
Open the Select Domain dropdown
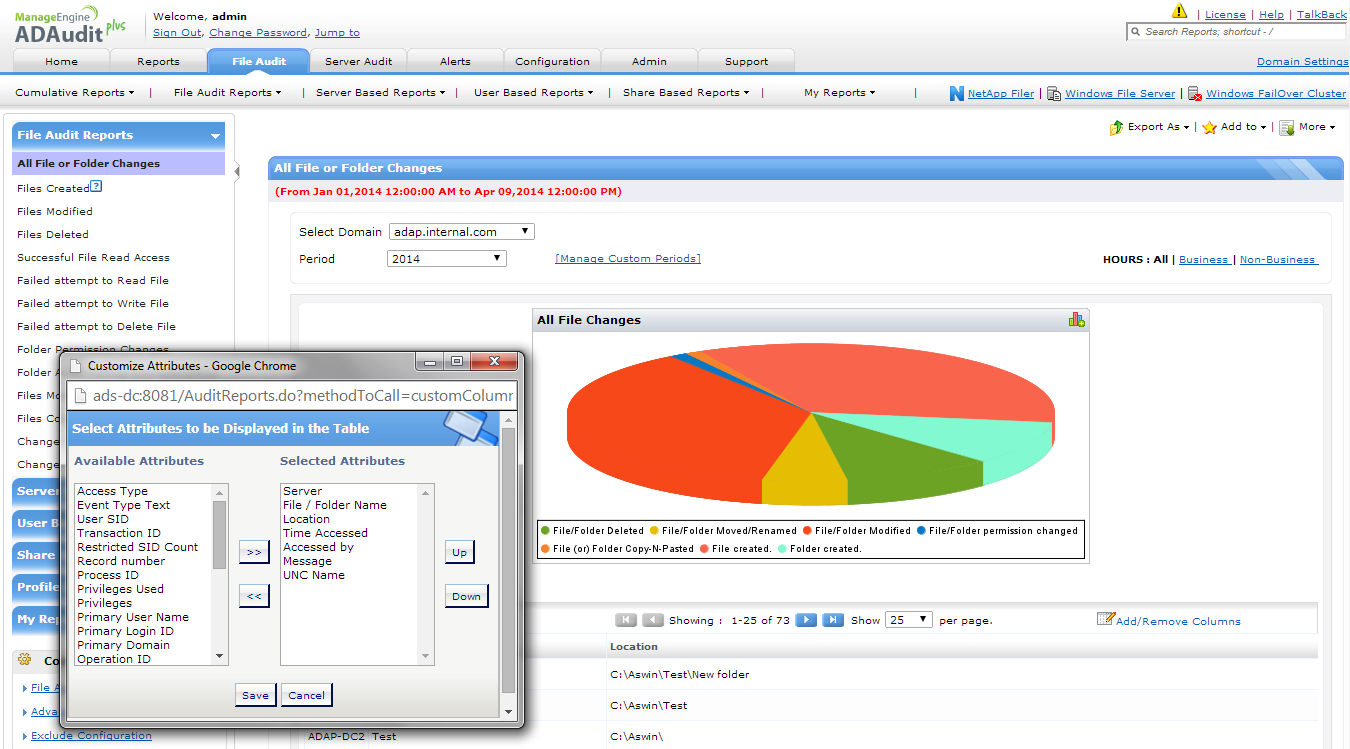click(462, 231)
